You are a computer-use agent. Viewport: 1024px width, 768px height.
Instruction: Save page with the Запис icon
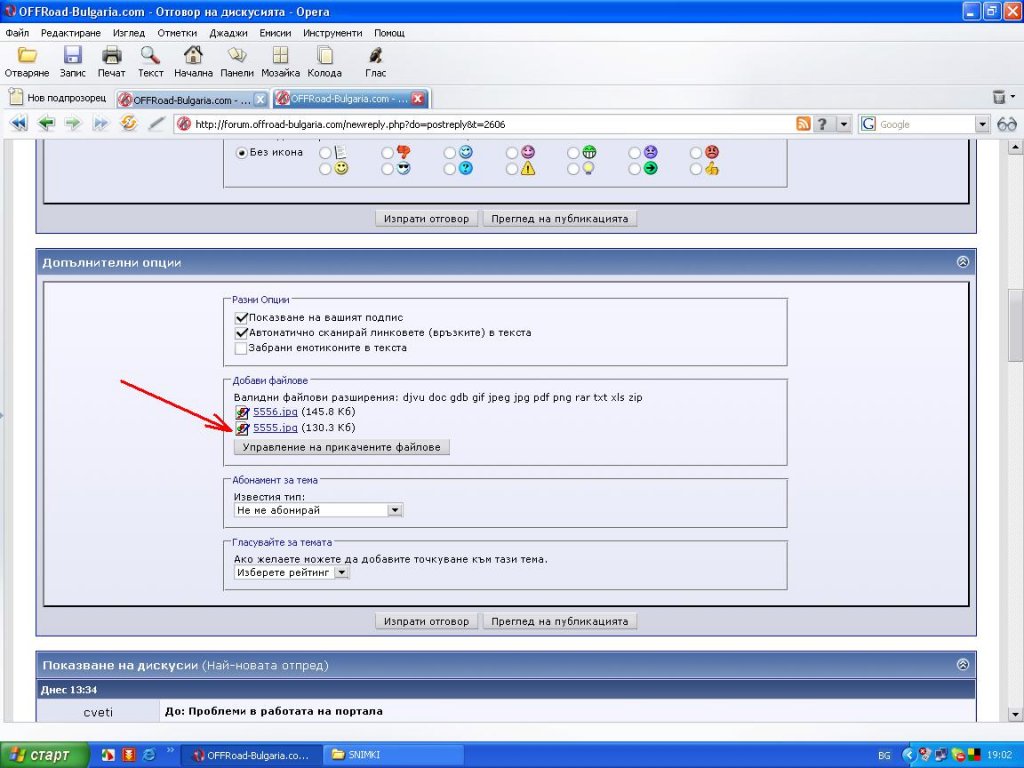click(x=72, y=62)
